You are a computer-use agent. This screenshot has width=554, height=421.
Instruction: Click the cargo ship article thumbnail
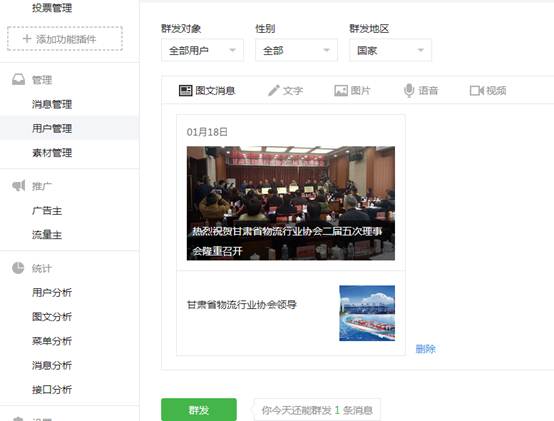pyautogui.click(x=367, y=313)
